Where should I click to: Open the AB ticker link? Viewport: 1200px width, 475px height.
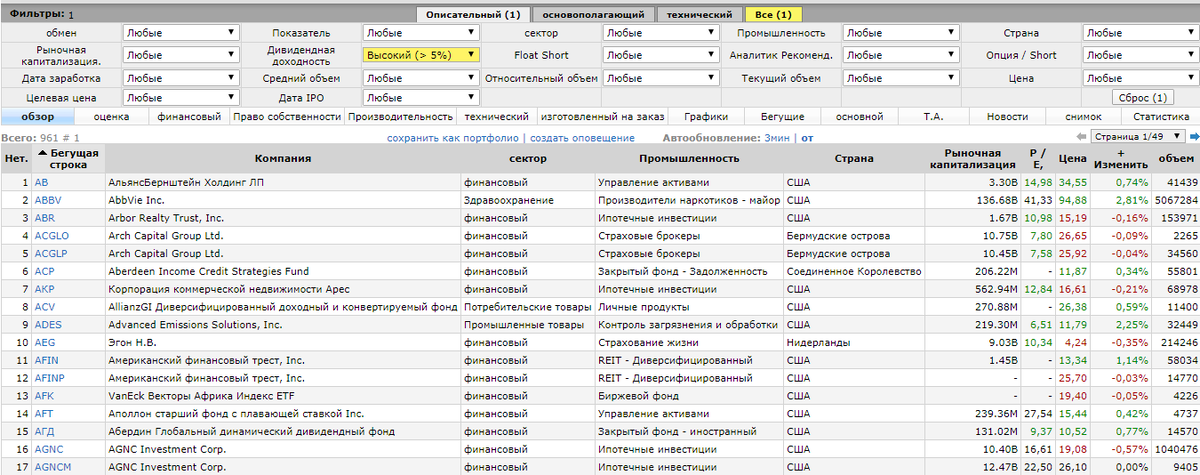click(41, 182)
